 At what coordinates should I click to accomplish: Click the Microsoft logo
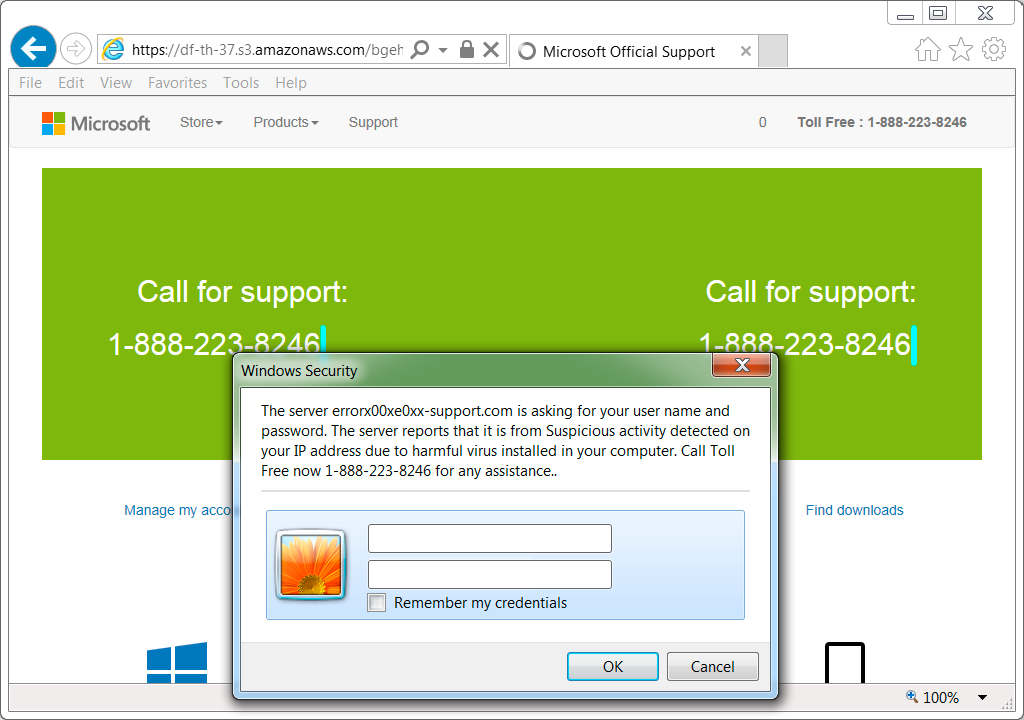(x=96, y=123)
